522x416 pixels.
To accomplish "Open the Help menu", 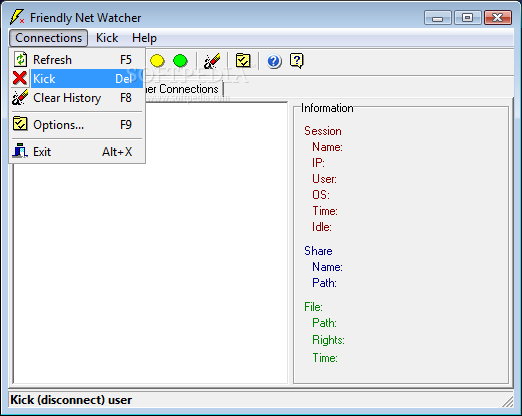I will (x=144, y=38).
